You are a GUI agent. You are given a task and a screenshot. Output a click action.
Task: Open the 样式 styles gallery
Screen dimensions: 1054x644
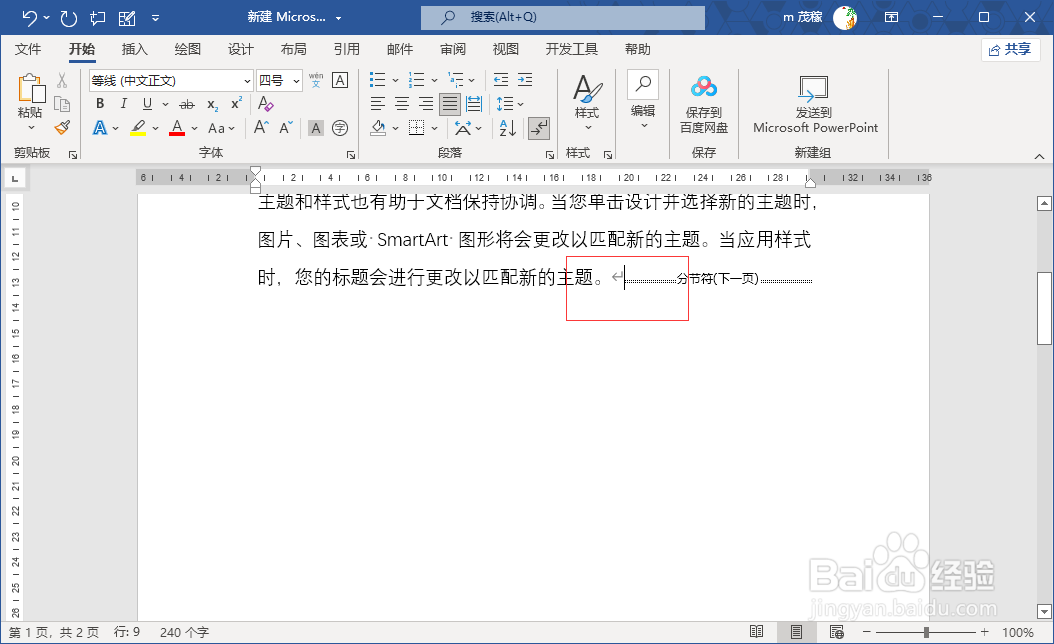pos(587,101)
